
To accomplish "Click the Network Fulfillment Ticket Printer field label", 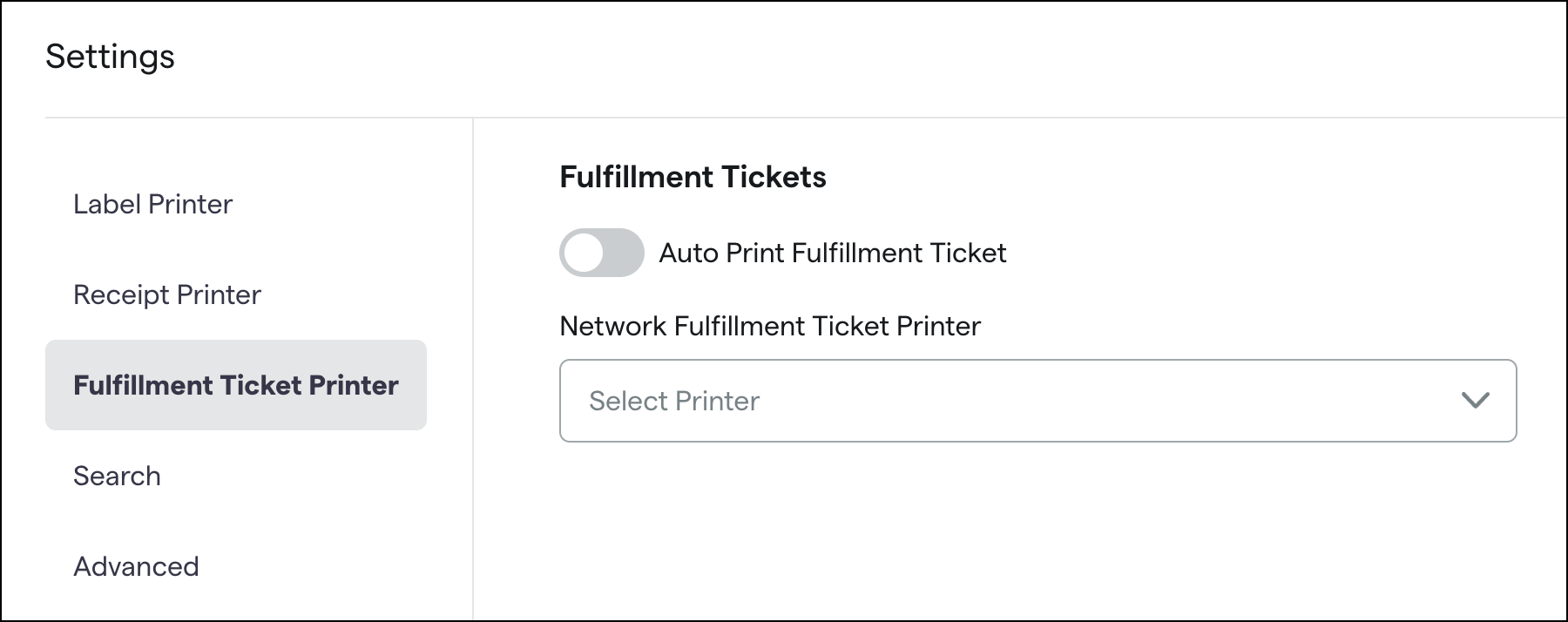I will 770,326.
